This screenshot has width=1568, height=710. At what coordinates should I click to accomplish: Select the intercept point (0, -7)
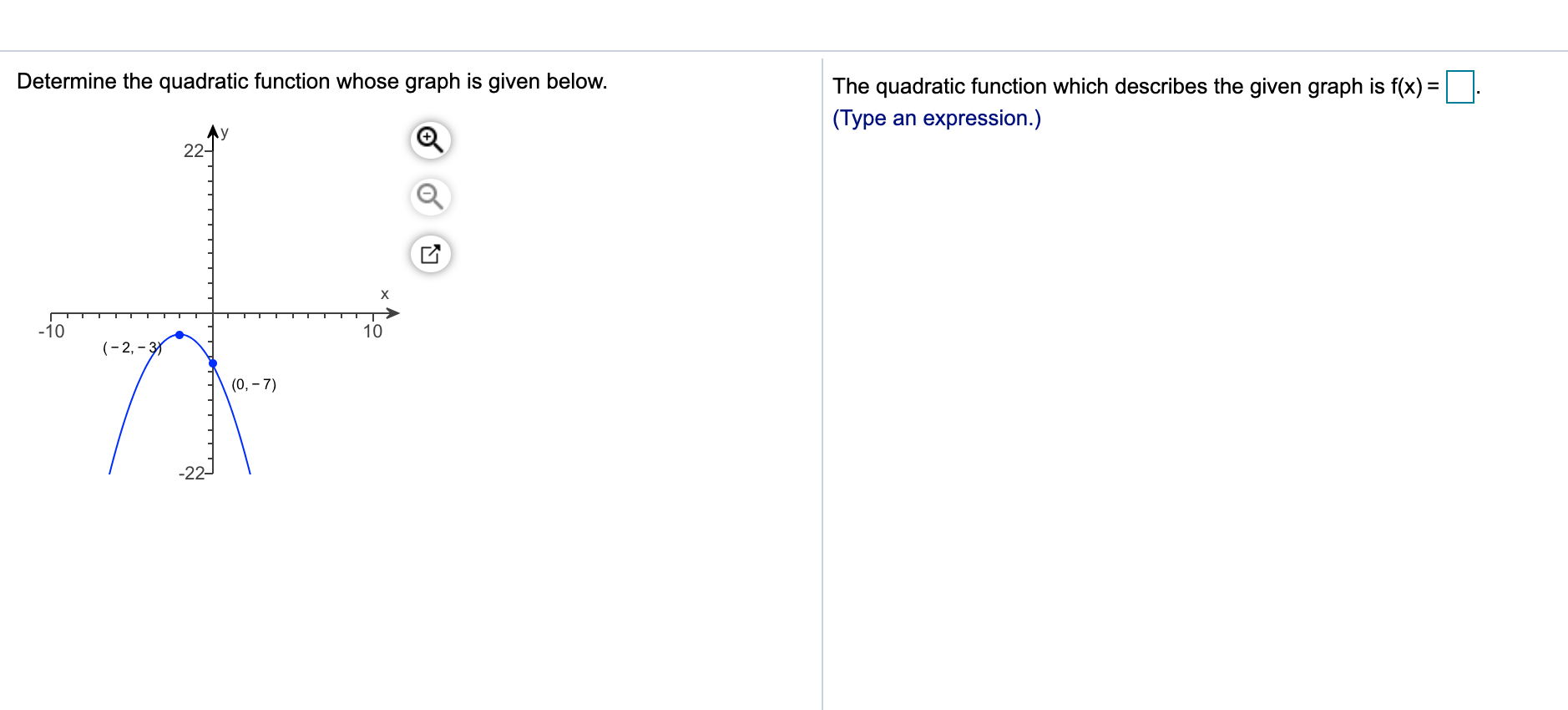(x=211, y=363)
